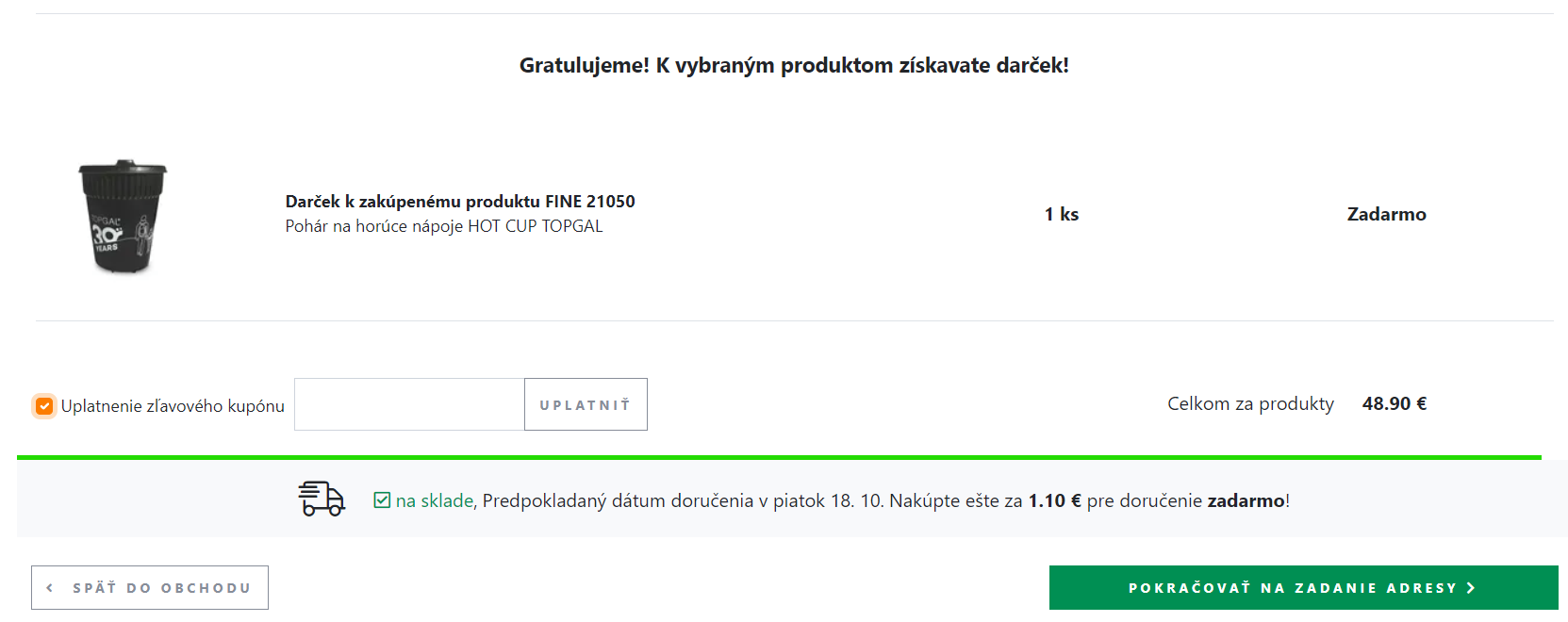Click the '48.90 €' total price
The image size is (1568, 622).
click(x=1395, y=403)
